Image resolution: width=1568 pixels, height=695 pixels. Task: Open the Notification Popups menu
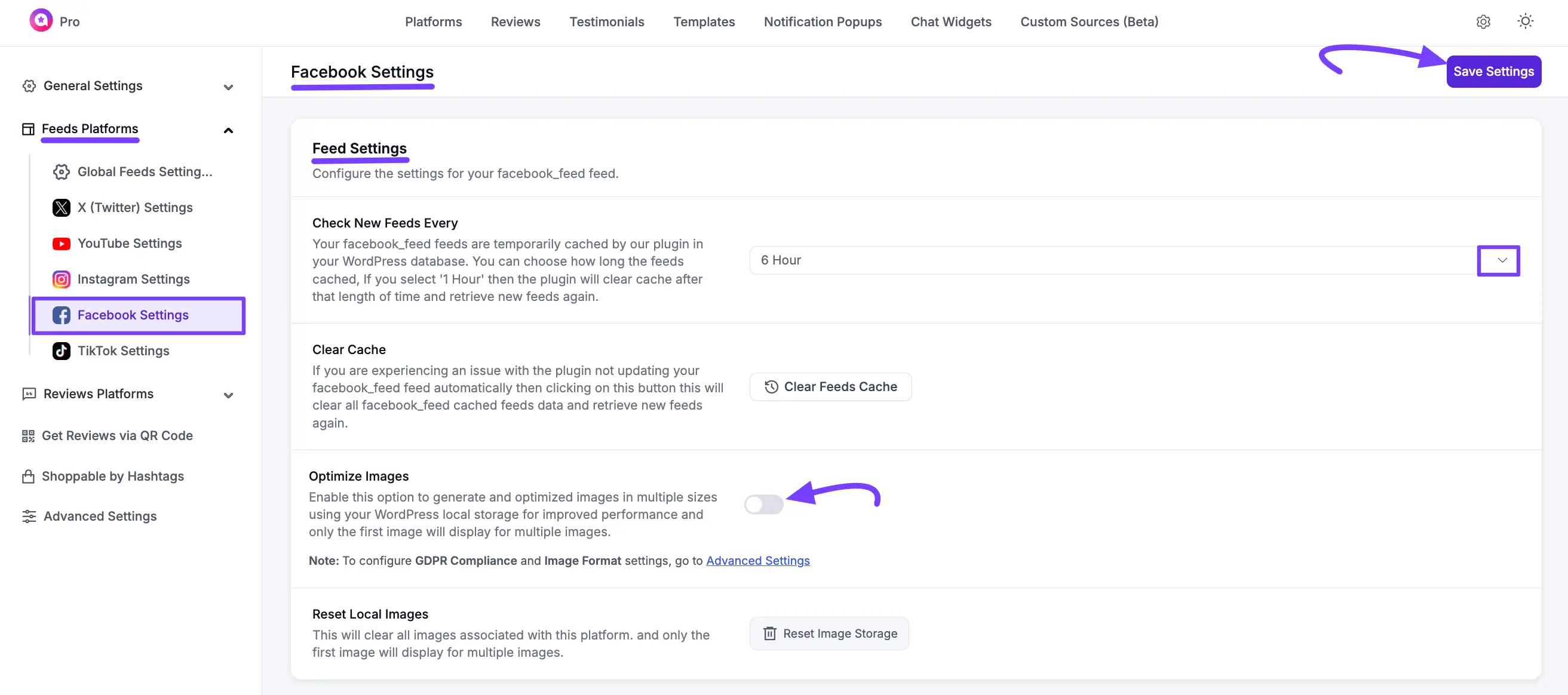point(823,21)
